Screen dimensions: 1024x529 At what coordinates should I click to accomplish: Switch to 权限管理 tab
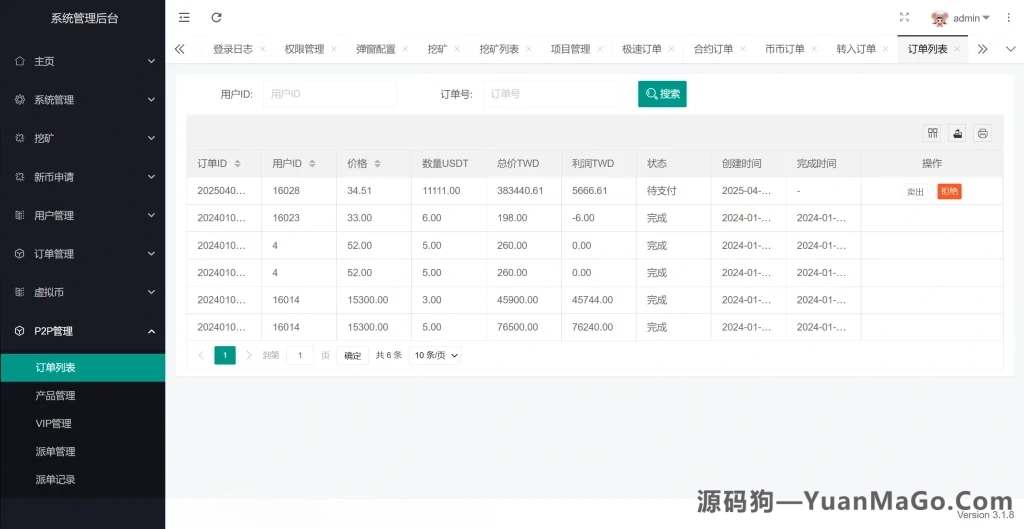(x=304, y=49)
